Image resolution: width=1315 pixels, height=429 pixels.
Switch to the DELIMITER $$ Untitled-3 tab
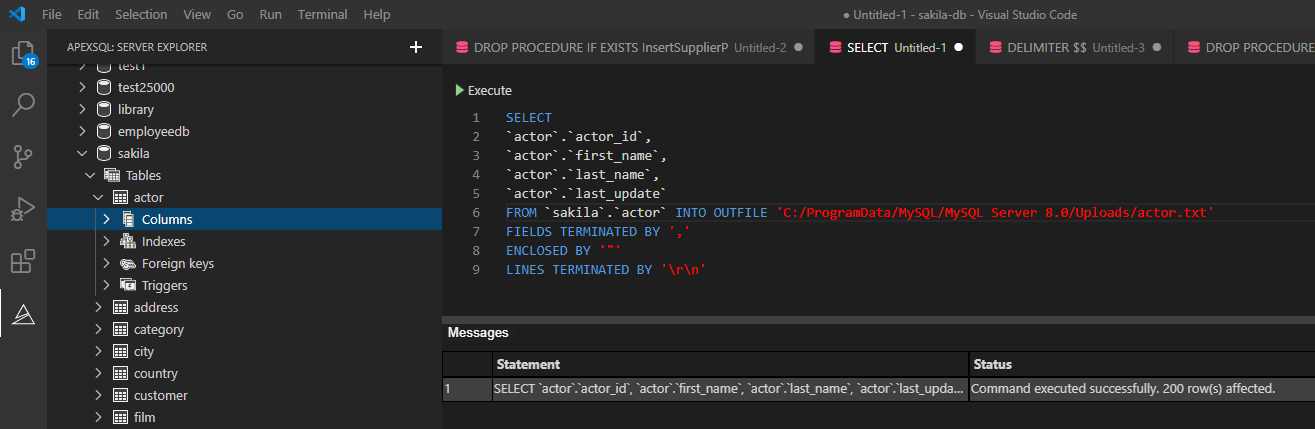point(1066,47)
